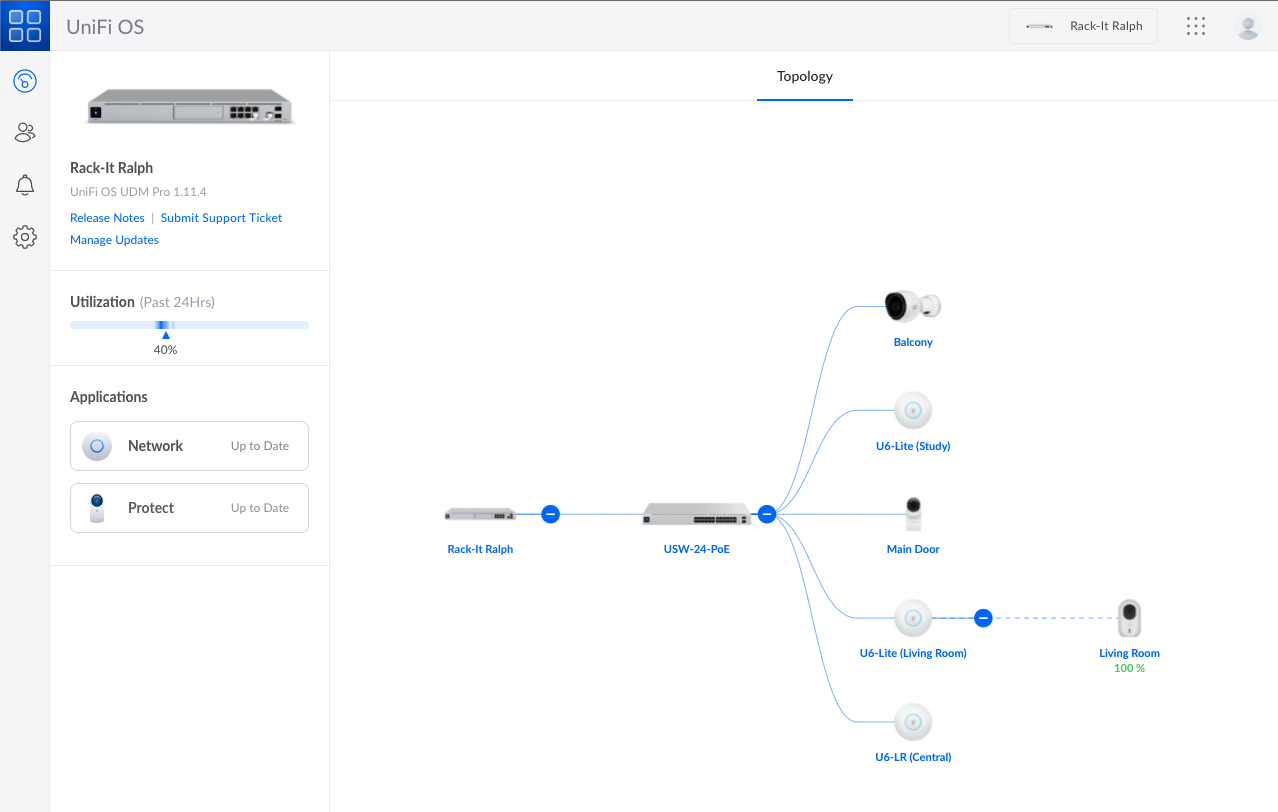
Task: Open the settings gear icon
Action: click(x=25, y=237)
